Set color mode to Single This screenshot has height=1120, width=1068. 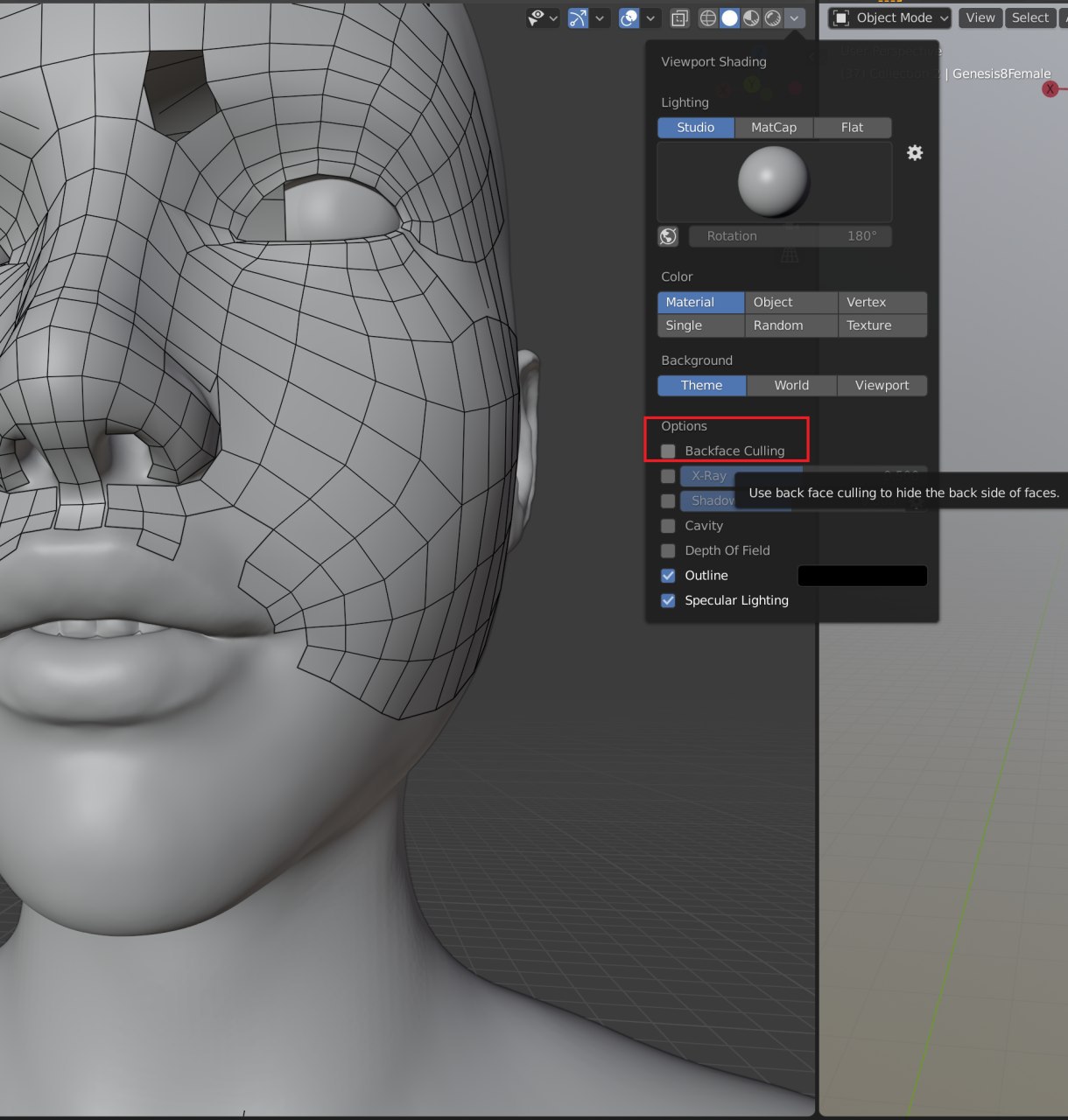700,325
